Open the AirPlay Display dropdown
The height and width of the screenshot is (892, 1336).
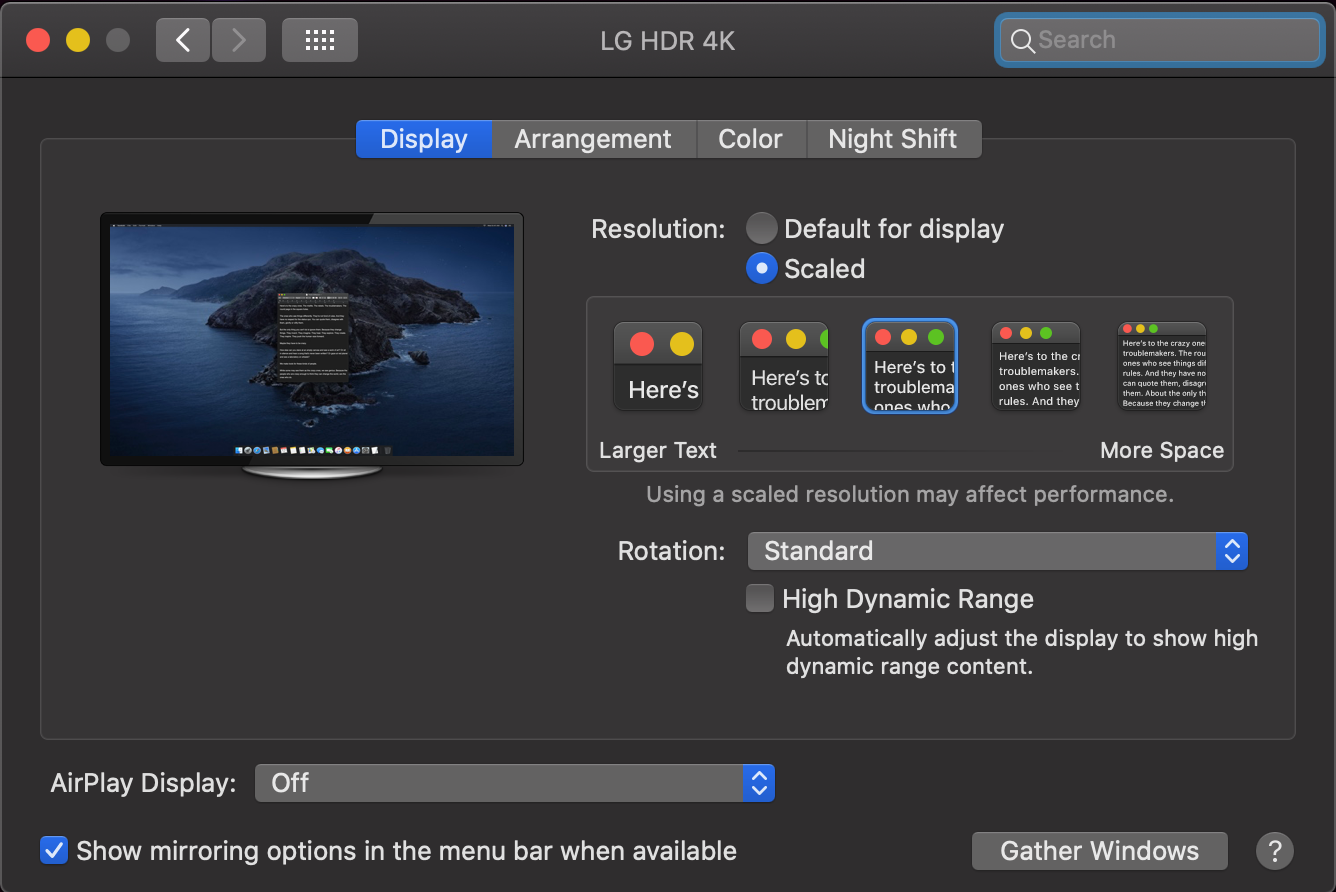pos(515,783)
